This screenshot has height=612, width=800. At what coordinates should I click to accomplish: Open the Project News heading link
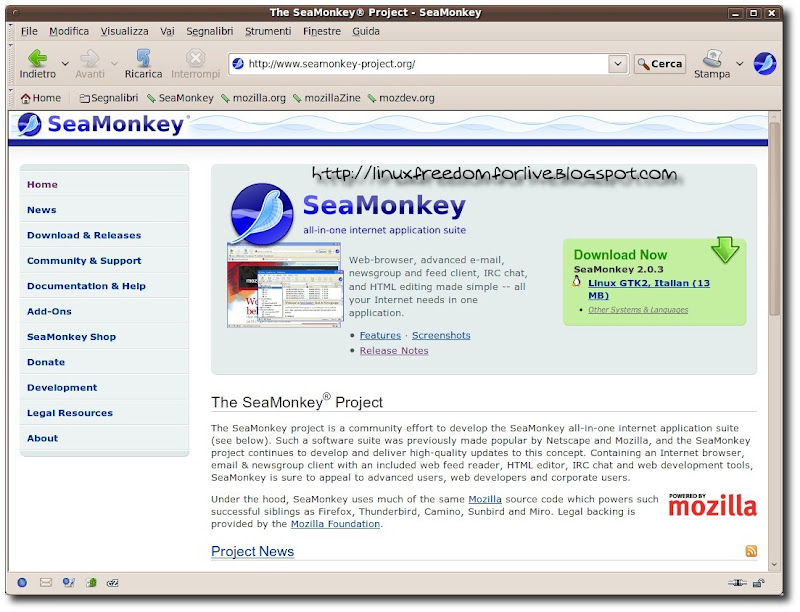coord(253,551)
